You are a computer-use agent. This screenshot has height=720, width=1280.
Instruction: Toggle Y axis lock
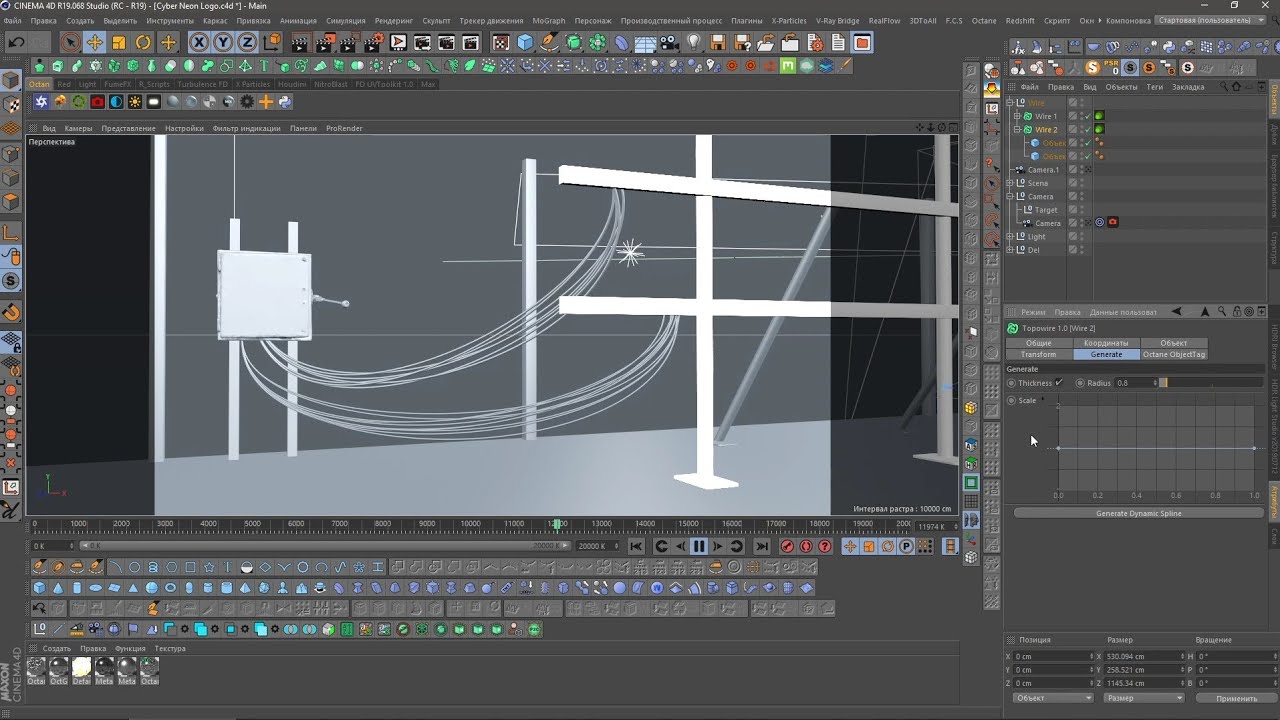pos(222,42)
